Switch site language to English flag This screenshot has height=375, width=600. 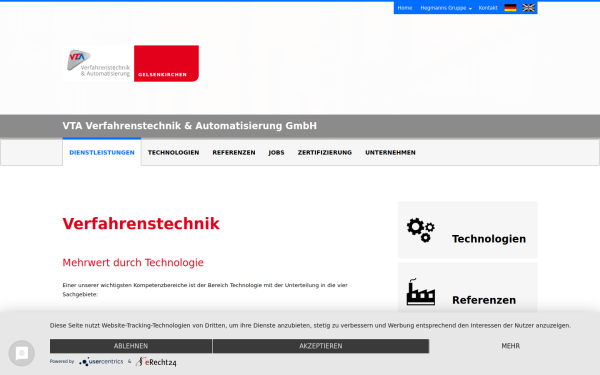[528, 8]
